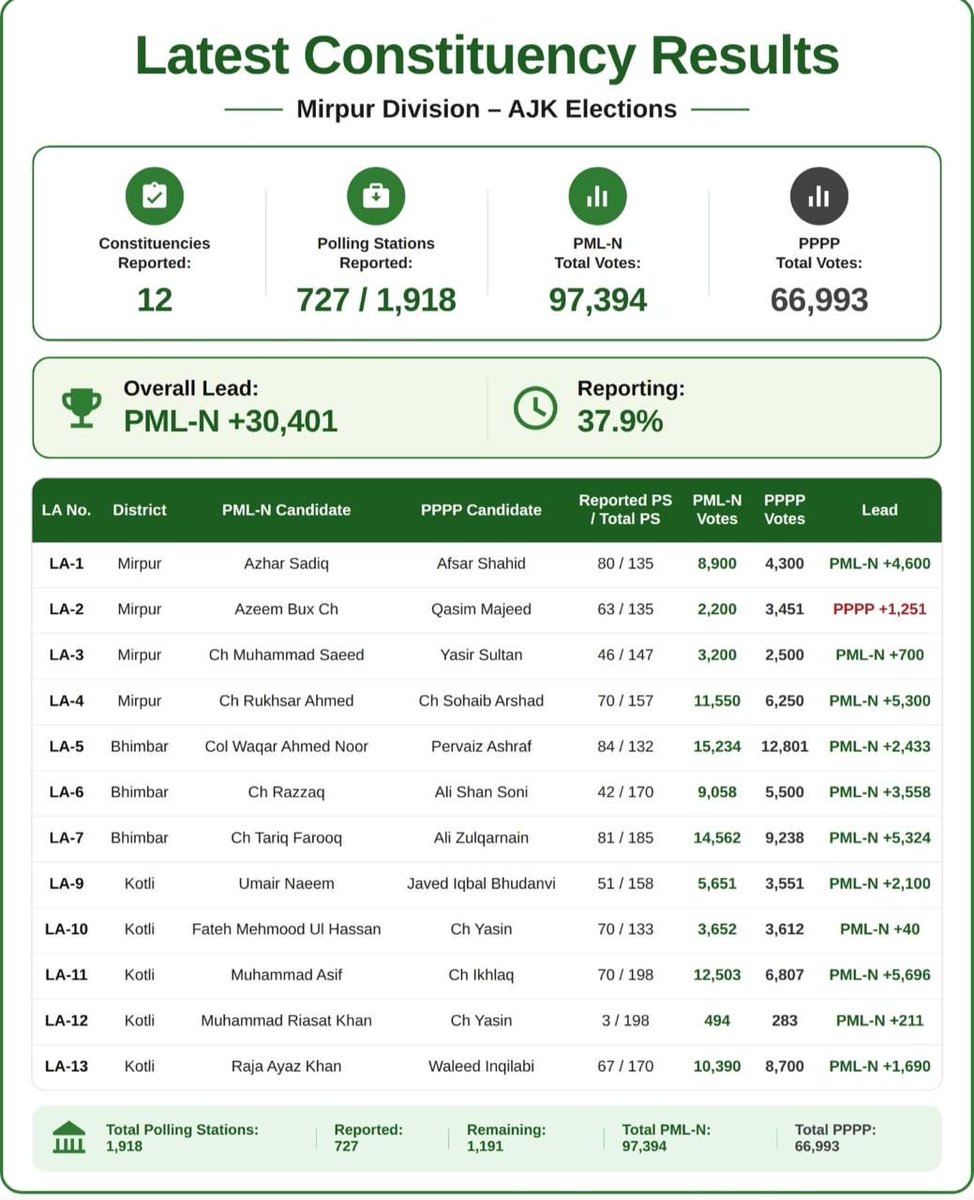Image resolution: width=974 pixels, height=1200 pixels.
Task: Click the '46 / 147' reported stations cell
Action: click(625, 655)
